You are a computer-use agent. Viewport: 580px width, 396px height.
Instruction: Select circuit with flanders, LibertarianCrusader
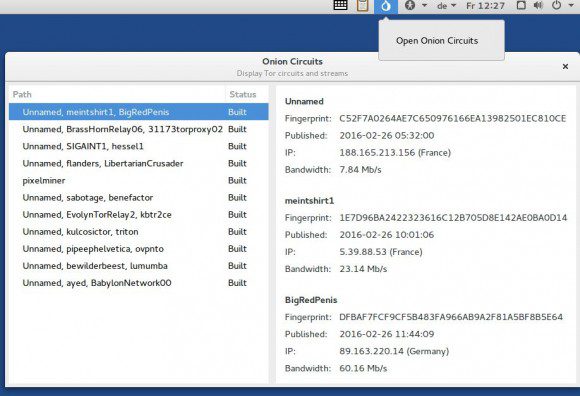click(x=139, y=163)
